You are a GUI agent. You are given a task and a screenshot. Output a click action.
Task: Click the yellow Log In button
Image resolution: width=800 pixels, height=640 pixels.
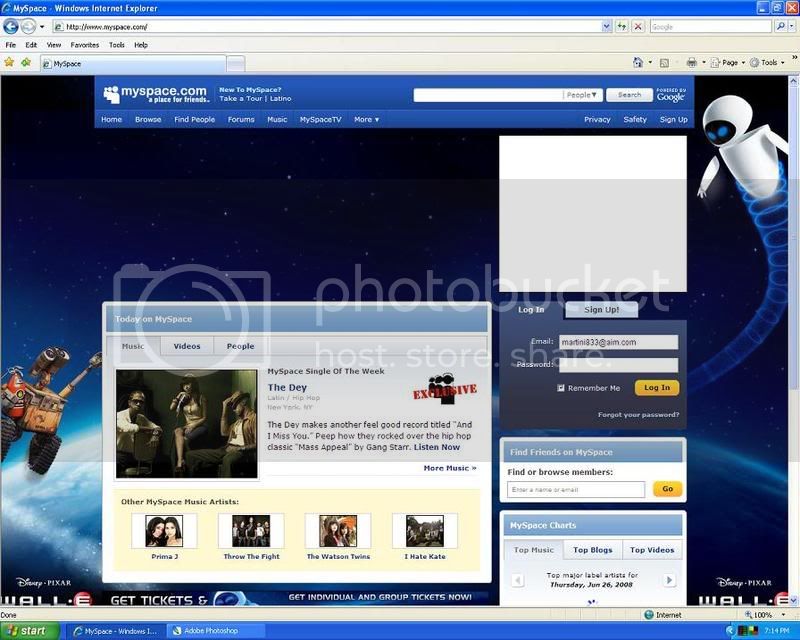(657, 388)
